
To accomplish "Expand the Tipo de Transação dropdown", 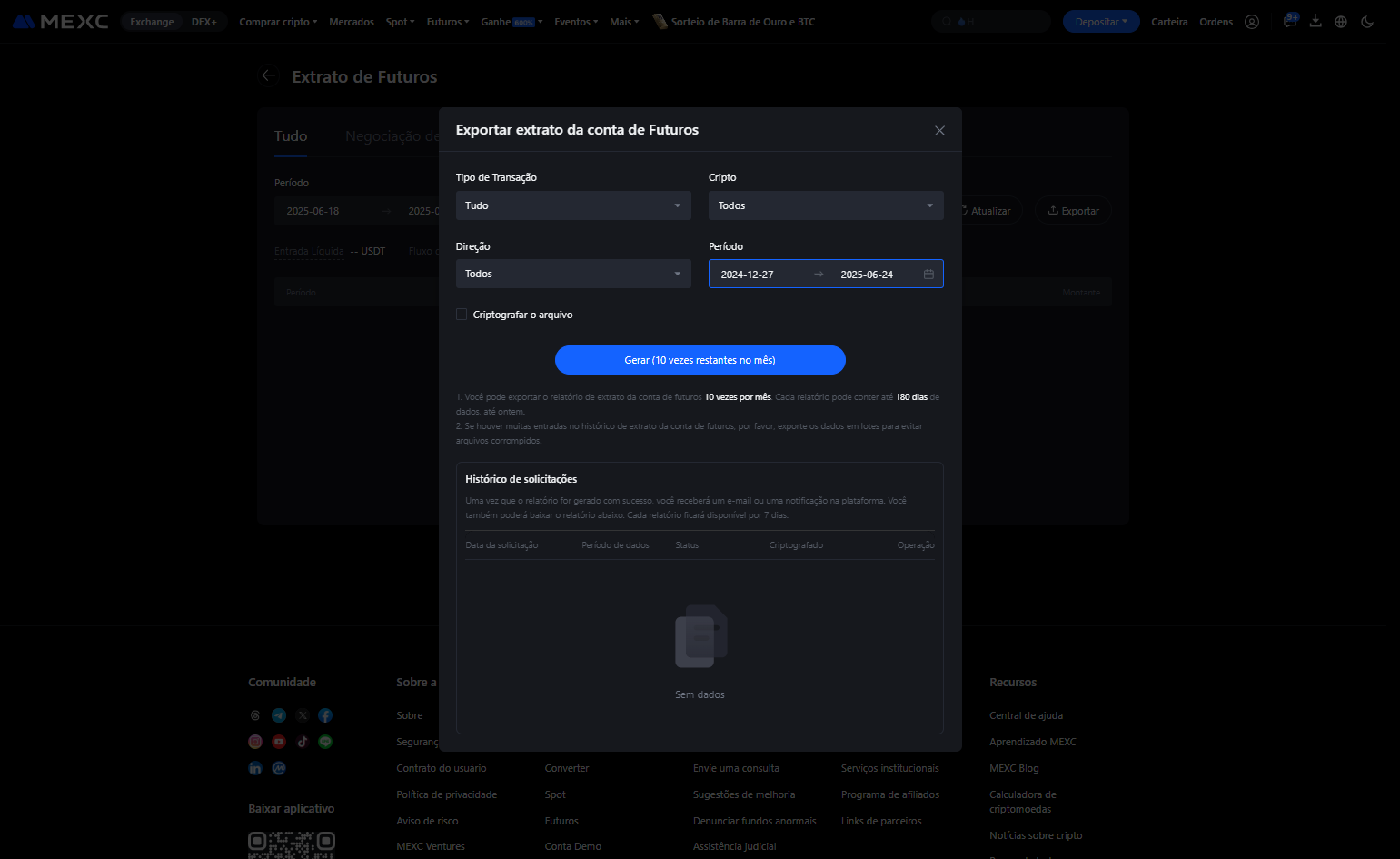I will (x=573, y=205).
